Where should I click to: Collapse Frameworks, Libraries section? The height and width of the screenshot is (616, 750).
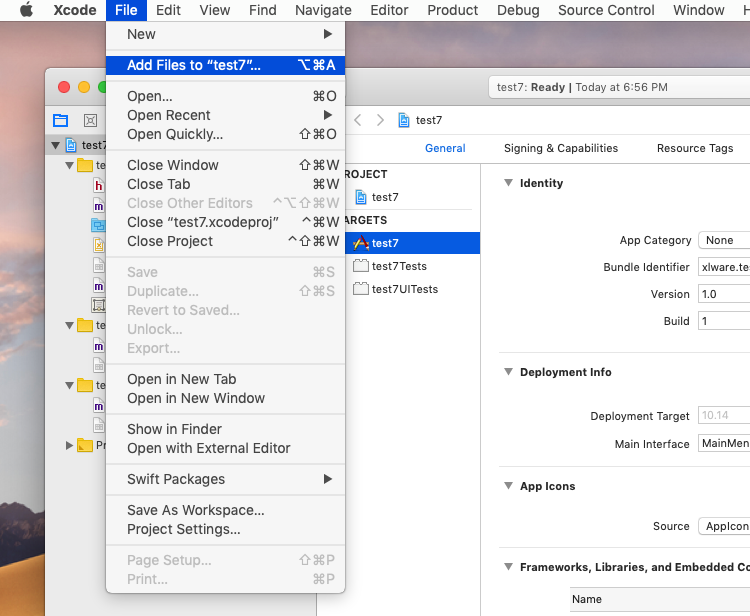[x=508, y=567]
